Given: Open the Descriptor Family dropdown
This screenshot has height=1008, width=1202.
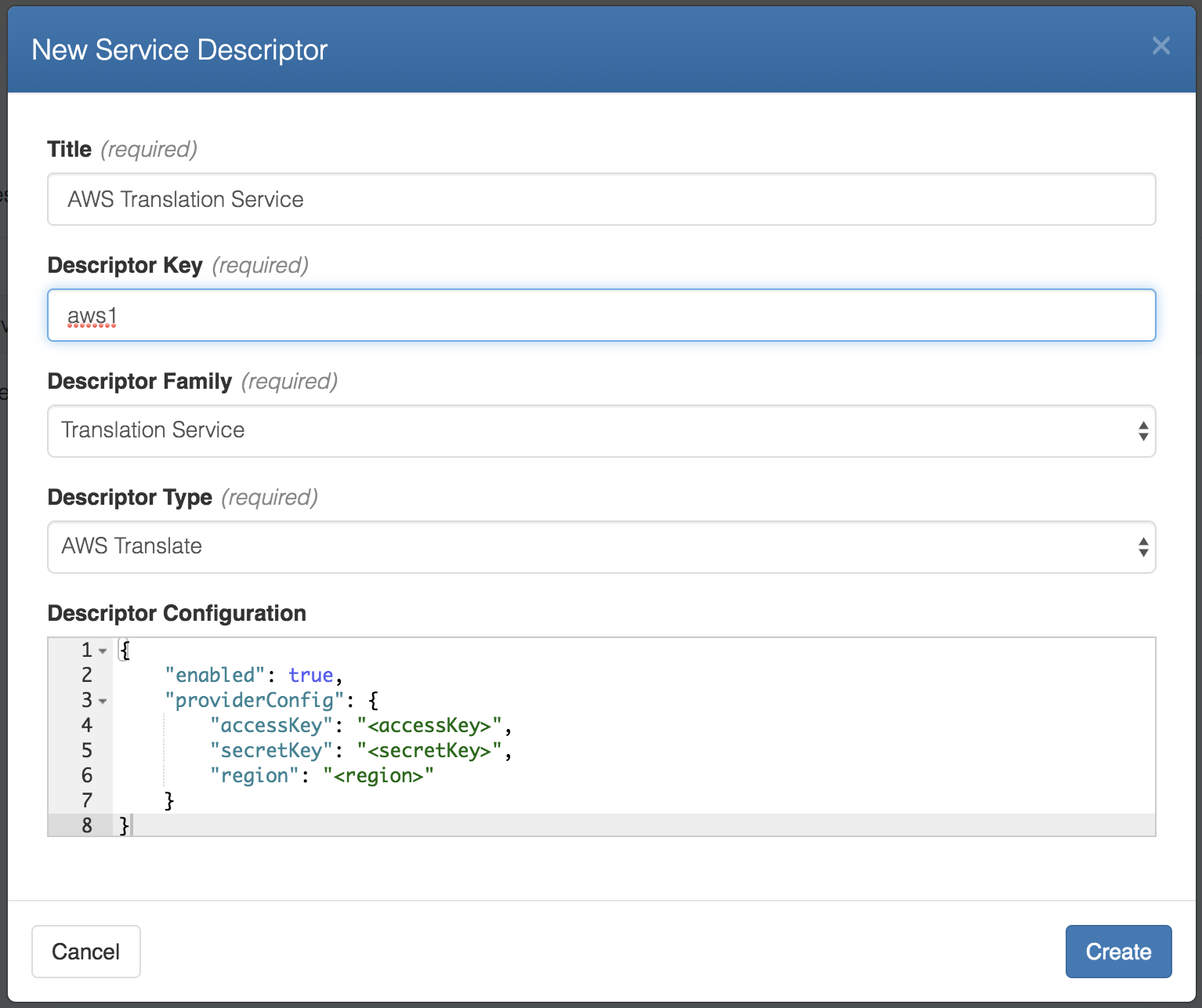Looking at the screenshot, I should click(x=601, y=430).
